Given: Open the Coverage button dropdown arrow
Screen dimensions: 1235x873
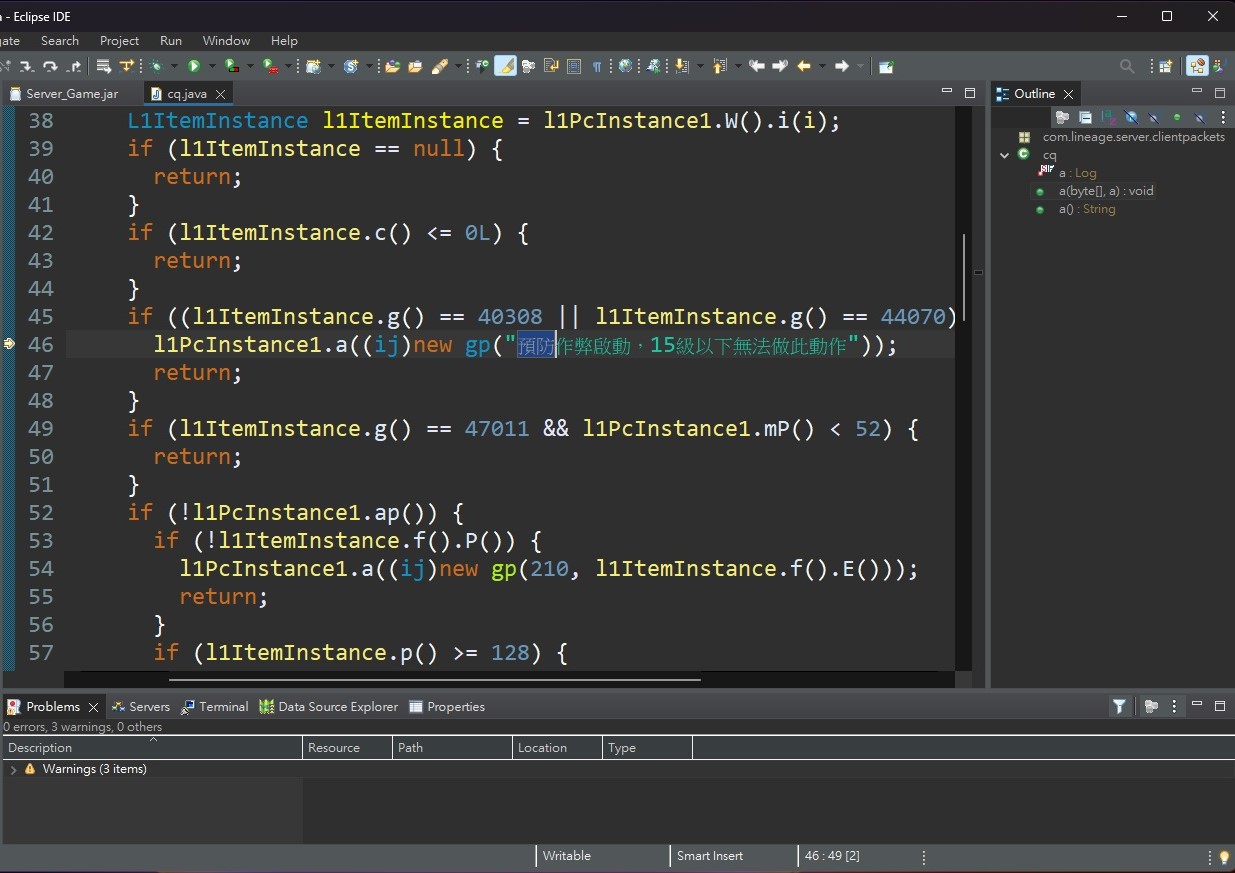Looking at the screenshot, I should [x=250, y=66].
